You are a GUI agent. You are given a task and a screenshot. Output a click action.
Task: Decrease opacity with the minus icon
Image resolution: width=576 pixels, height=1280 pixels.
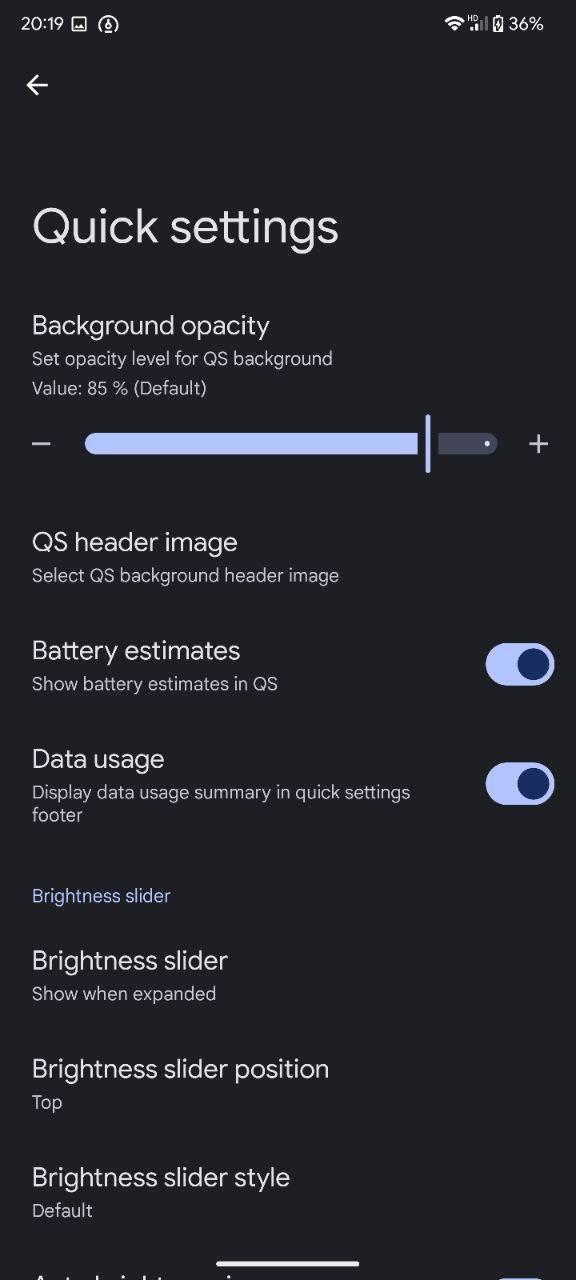tap(41, 444)
